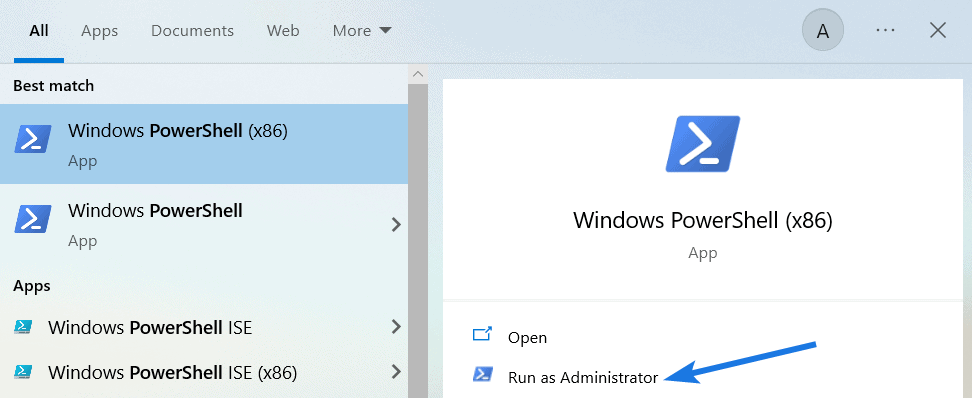The image size is (972, 398).
Task: Click the Open action icon
Action: point(482,335)
